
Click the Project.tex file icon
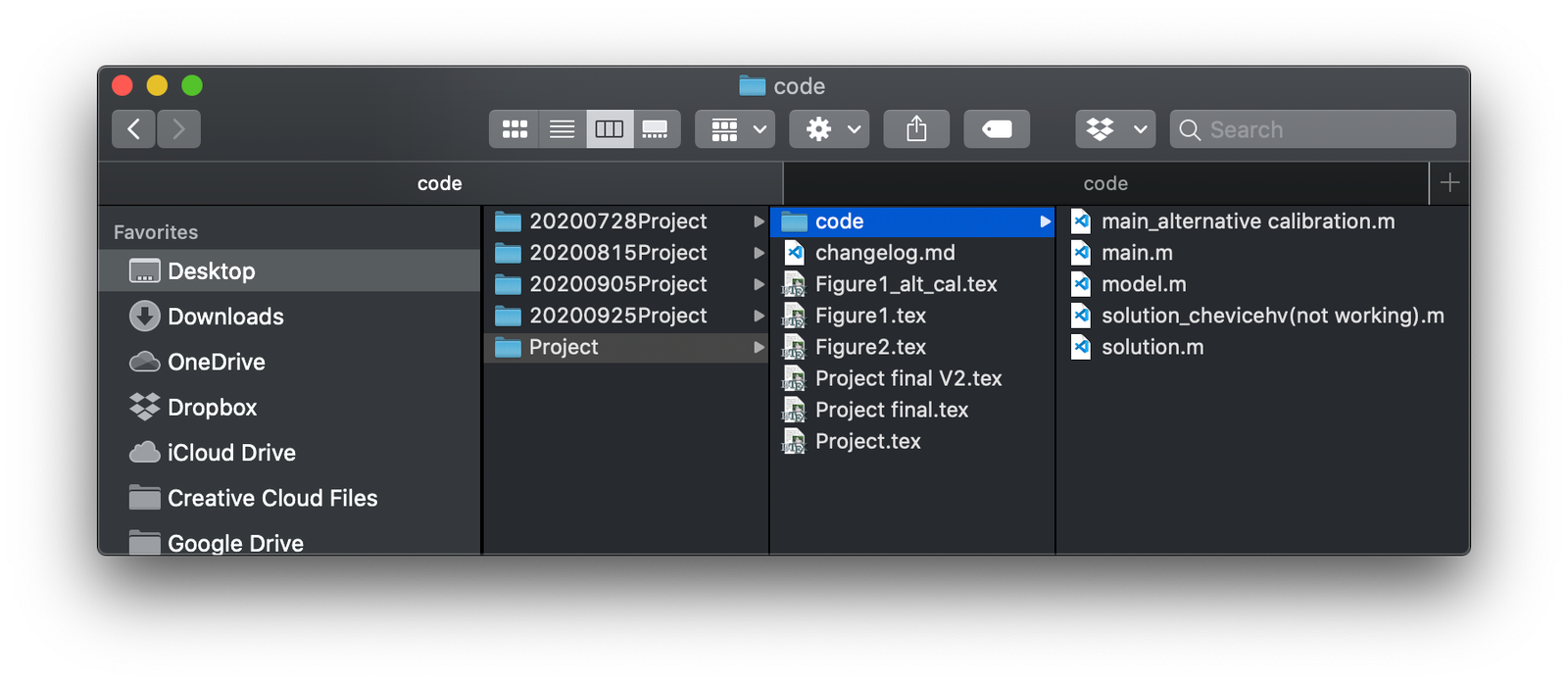(794, 441)
